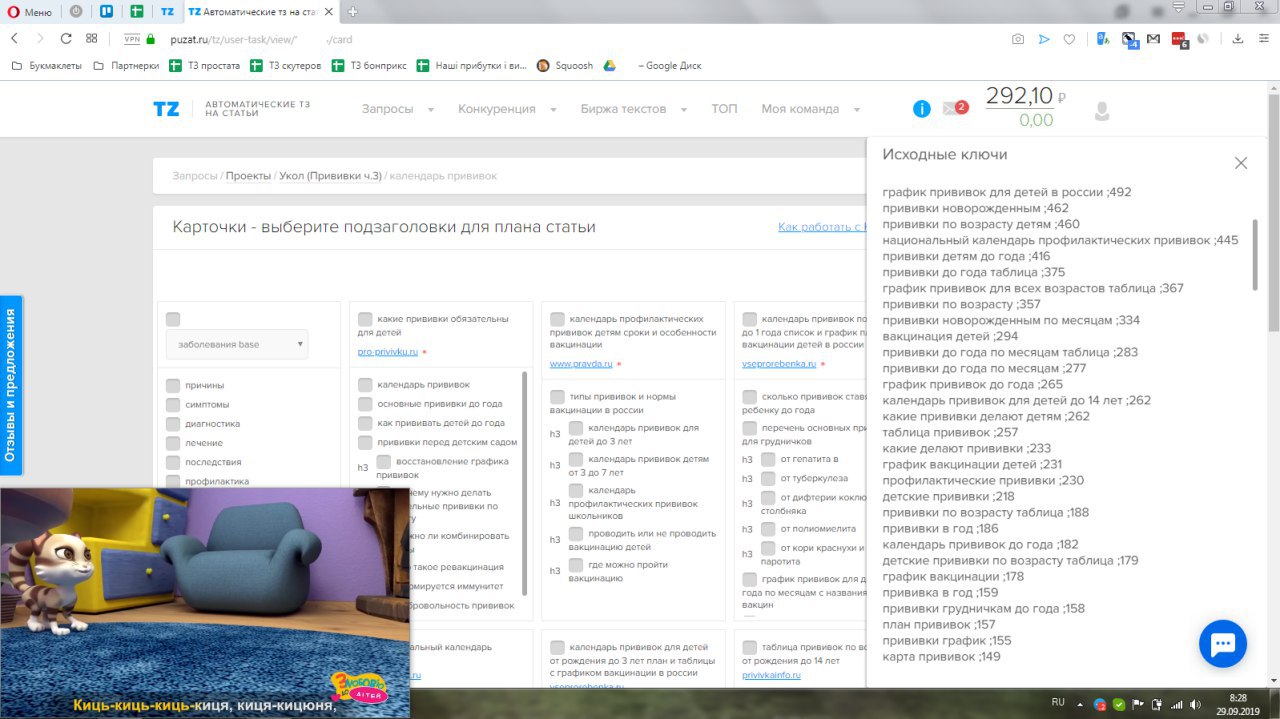The height and width of the screenshot is (719, 1280).
Task: Reload the current page
Action: coord(66,39)
